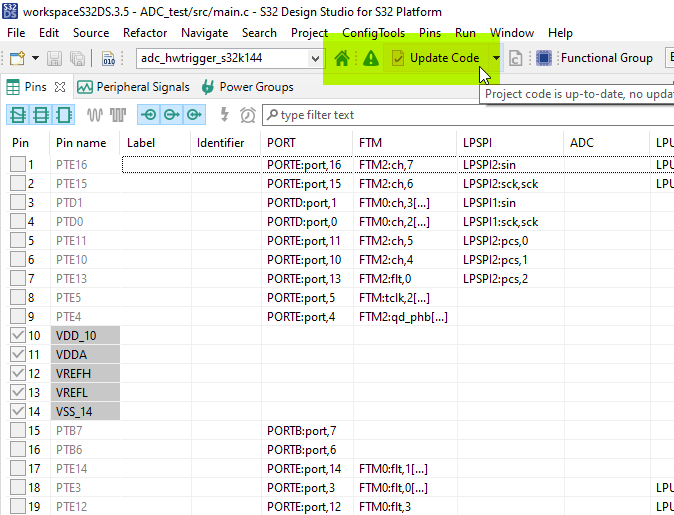Click the double waveform icon
Image resolution: width=674 pixels, height=515 pixels.
pyautogui.click(x=117, y=115)
